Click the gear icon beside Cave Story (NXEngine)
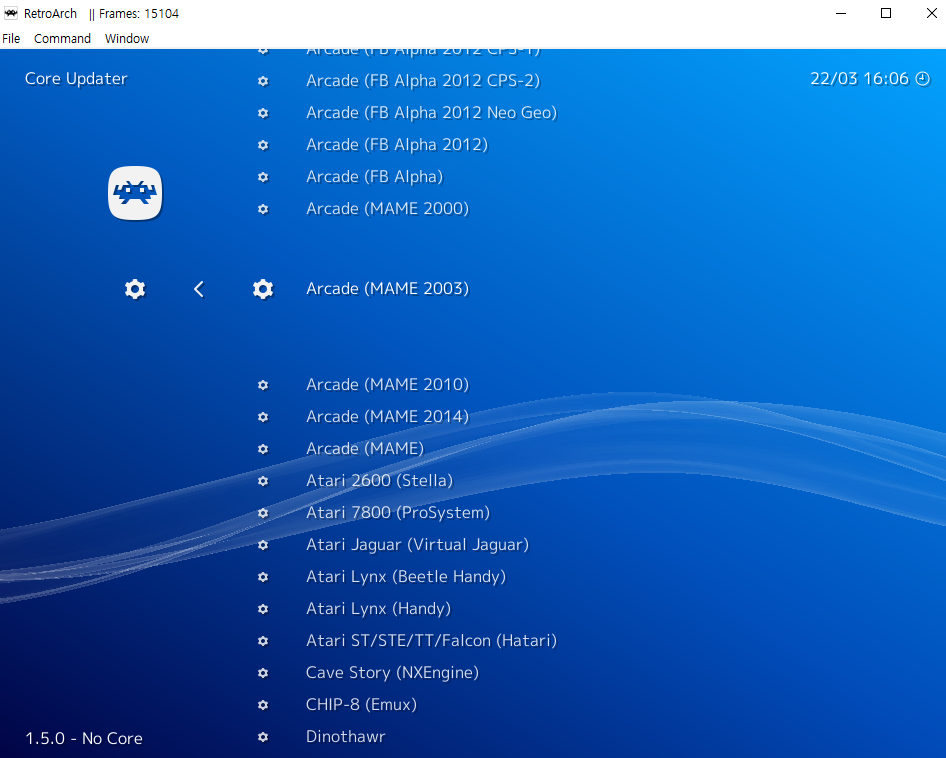The height and width of the screenshot is (758, 946). click(263, 673)
